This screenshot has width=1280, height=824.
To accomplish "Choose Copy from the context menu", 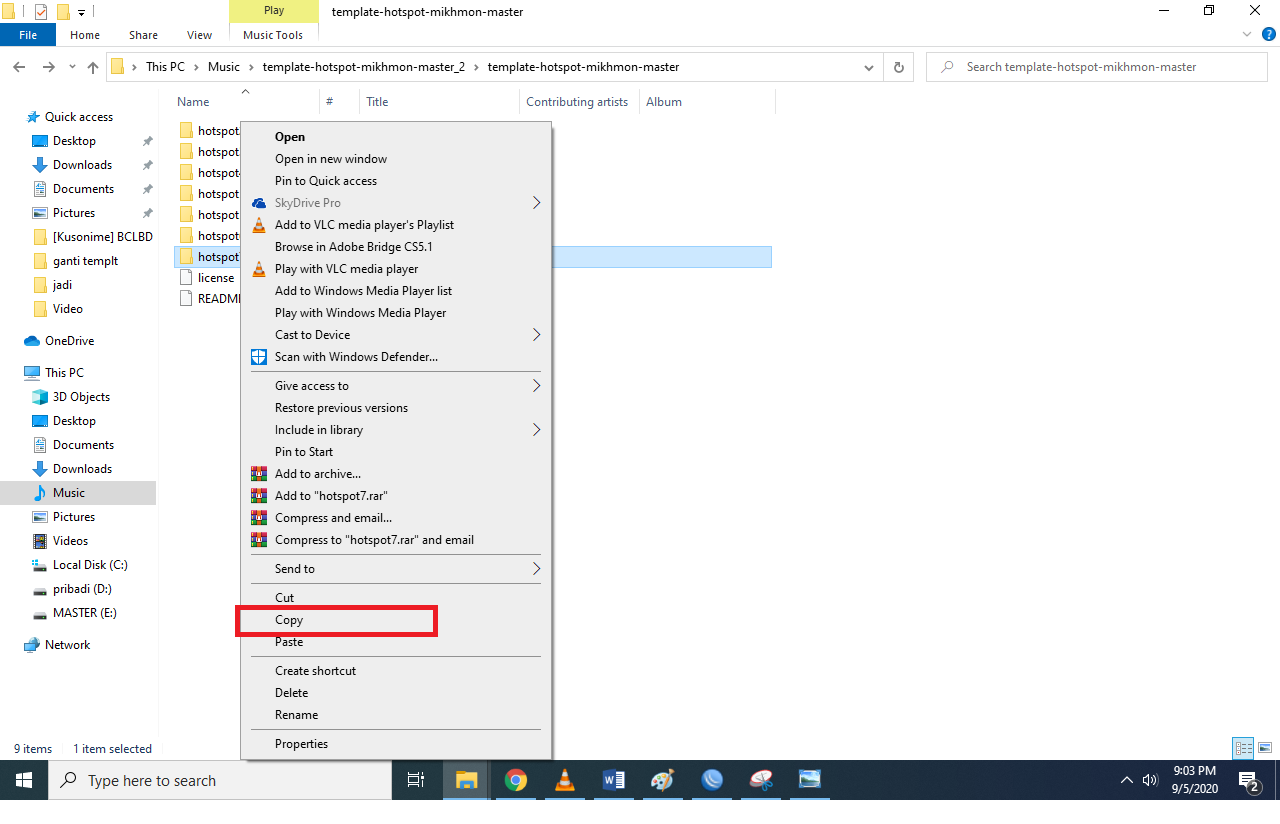I will pos(396,620).
